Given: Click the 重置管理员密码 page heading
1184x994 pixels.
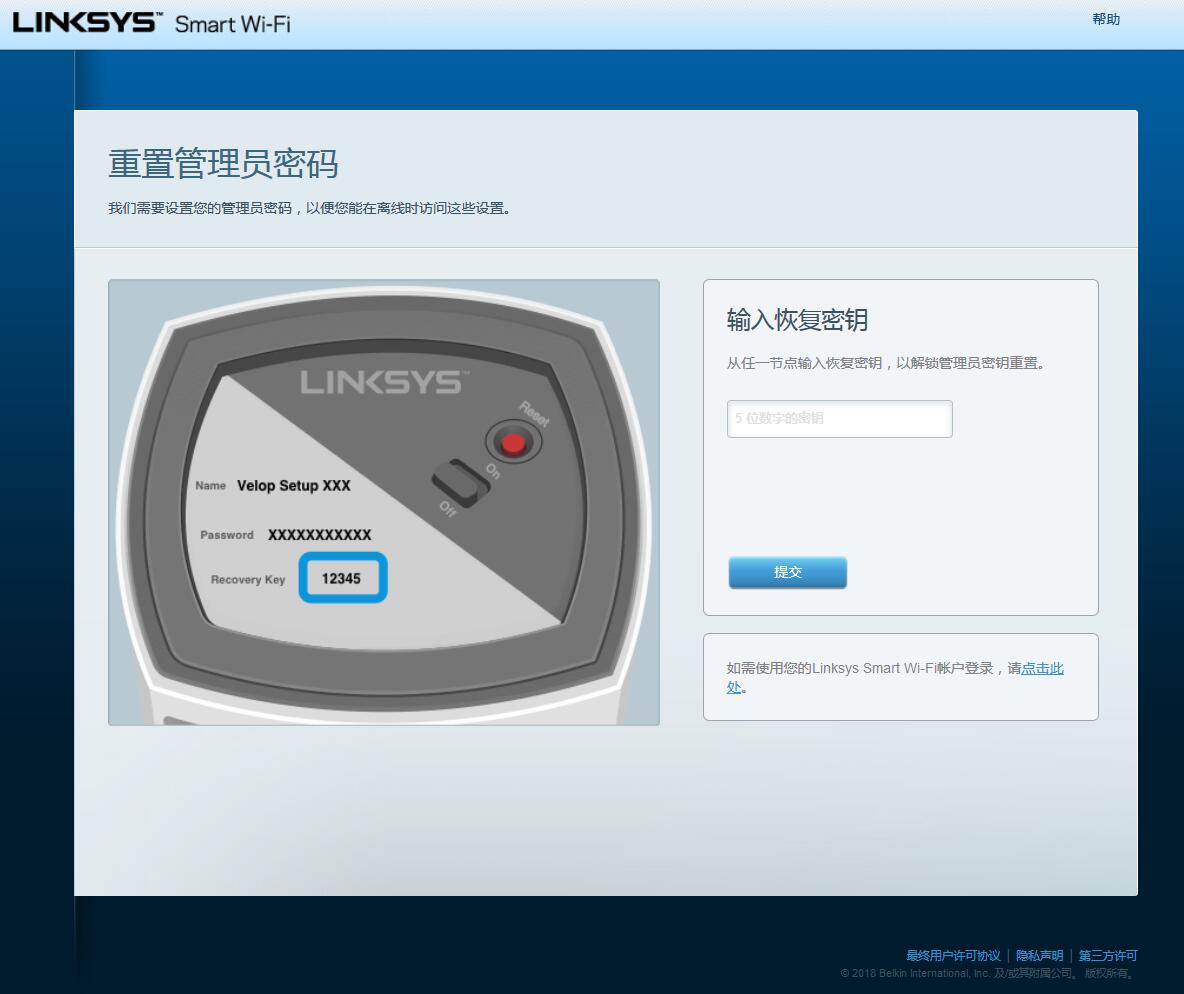Looking at the screenshot, I should (x=222, y=165).
